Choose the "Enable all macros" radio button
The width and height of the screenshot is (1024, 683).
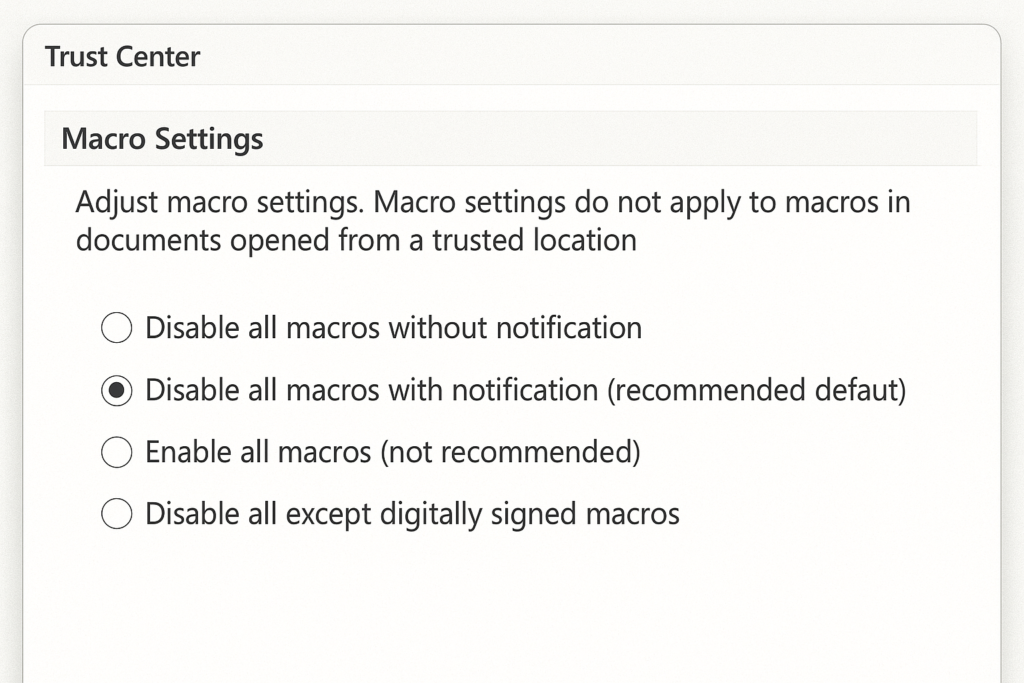coord(117,453)
